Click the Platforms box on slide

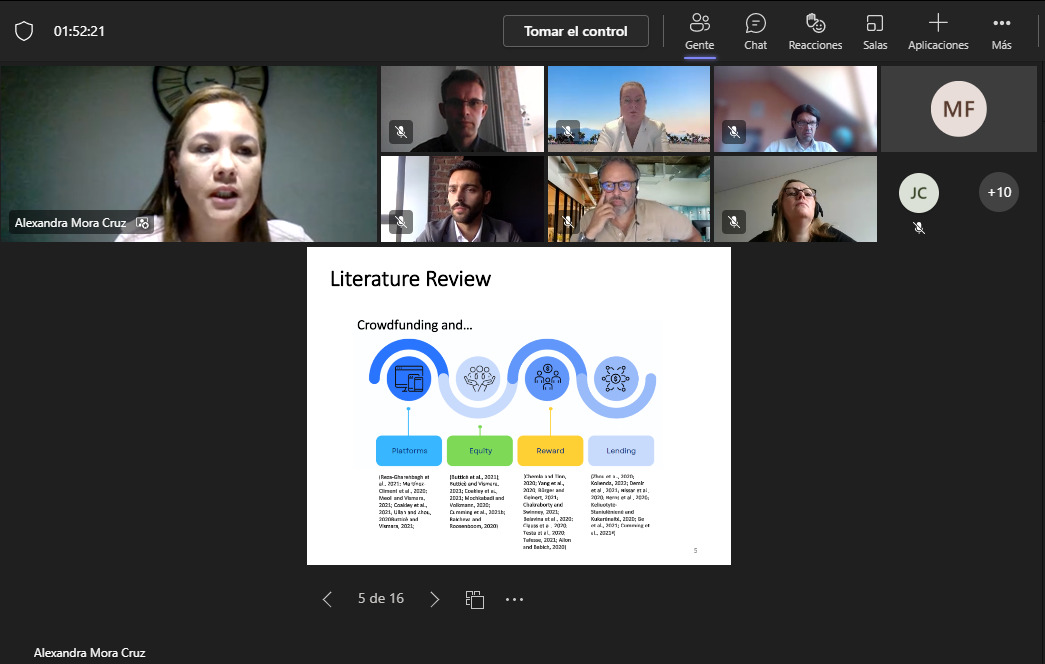(x=409, y=451)
